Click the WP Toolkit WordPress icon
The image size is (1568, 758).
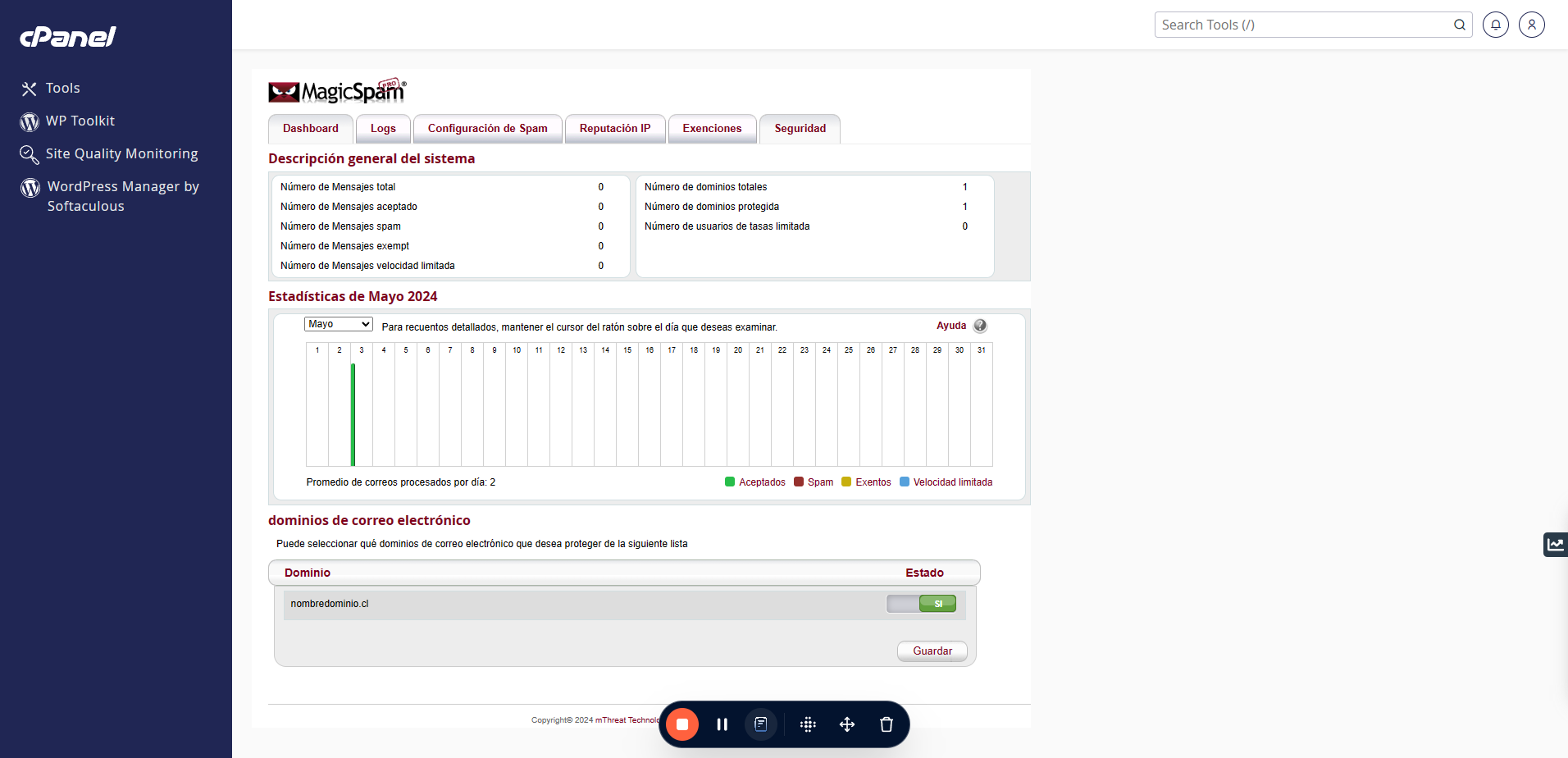(x=30, y=122)
